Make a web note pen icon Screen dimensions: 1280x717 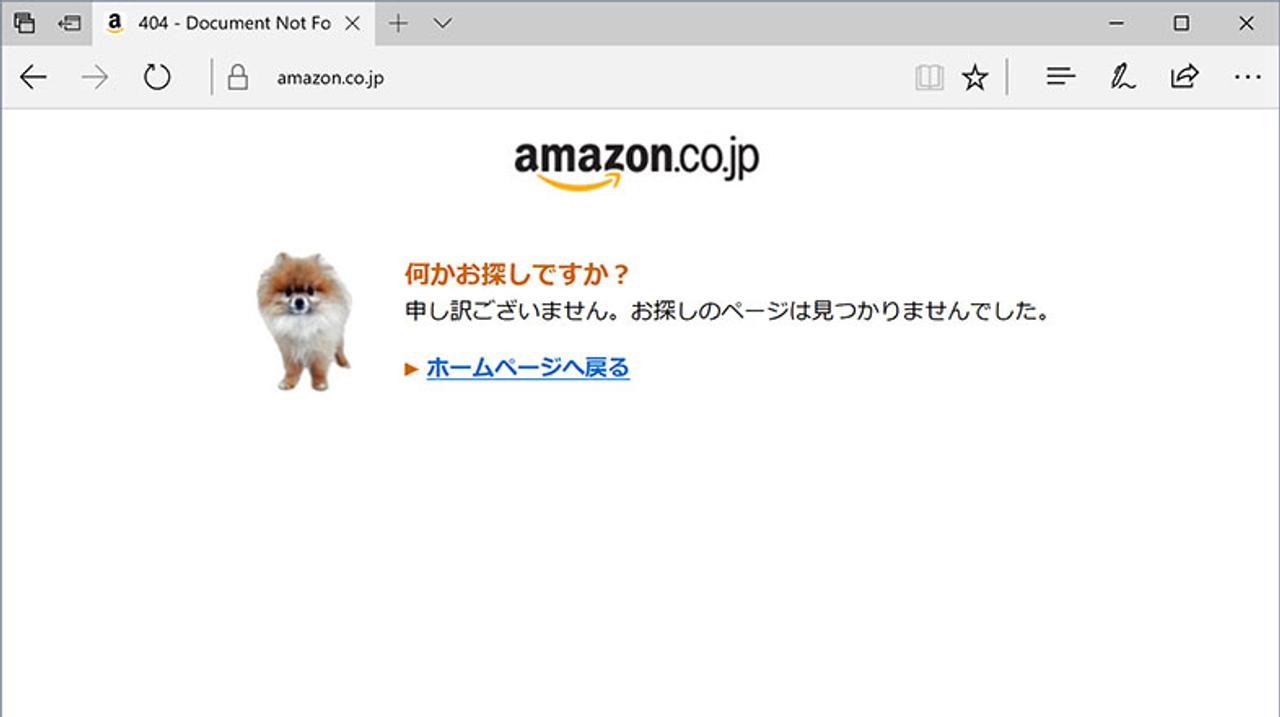[1122, 77]
